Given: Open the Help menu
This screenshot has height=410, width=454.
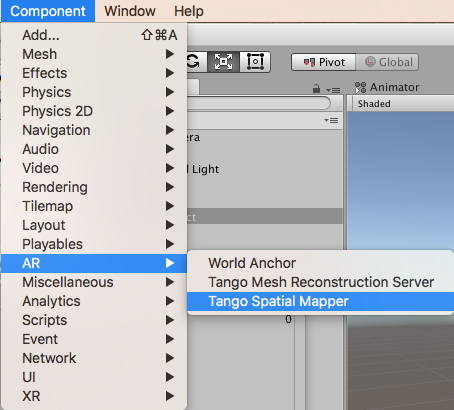Looking at the screenshot, I should coord(189,11).
